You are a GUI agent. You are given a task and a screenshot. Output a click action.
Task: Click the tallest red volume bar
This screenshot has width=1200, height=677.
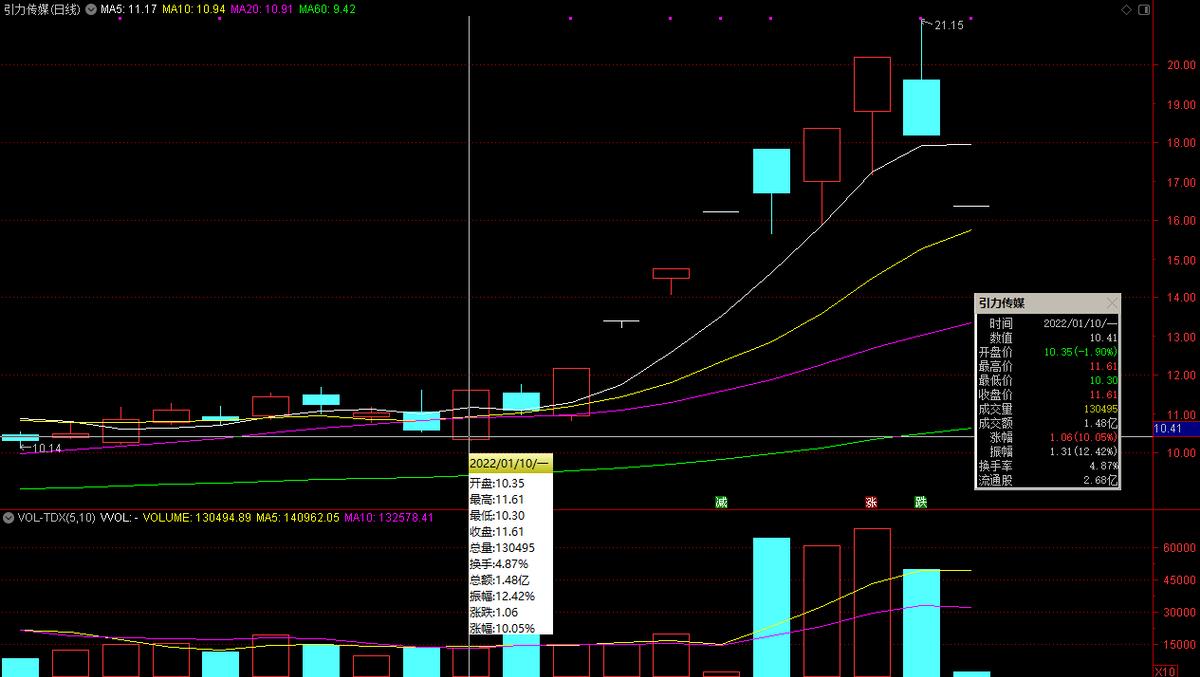872,602
